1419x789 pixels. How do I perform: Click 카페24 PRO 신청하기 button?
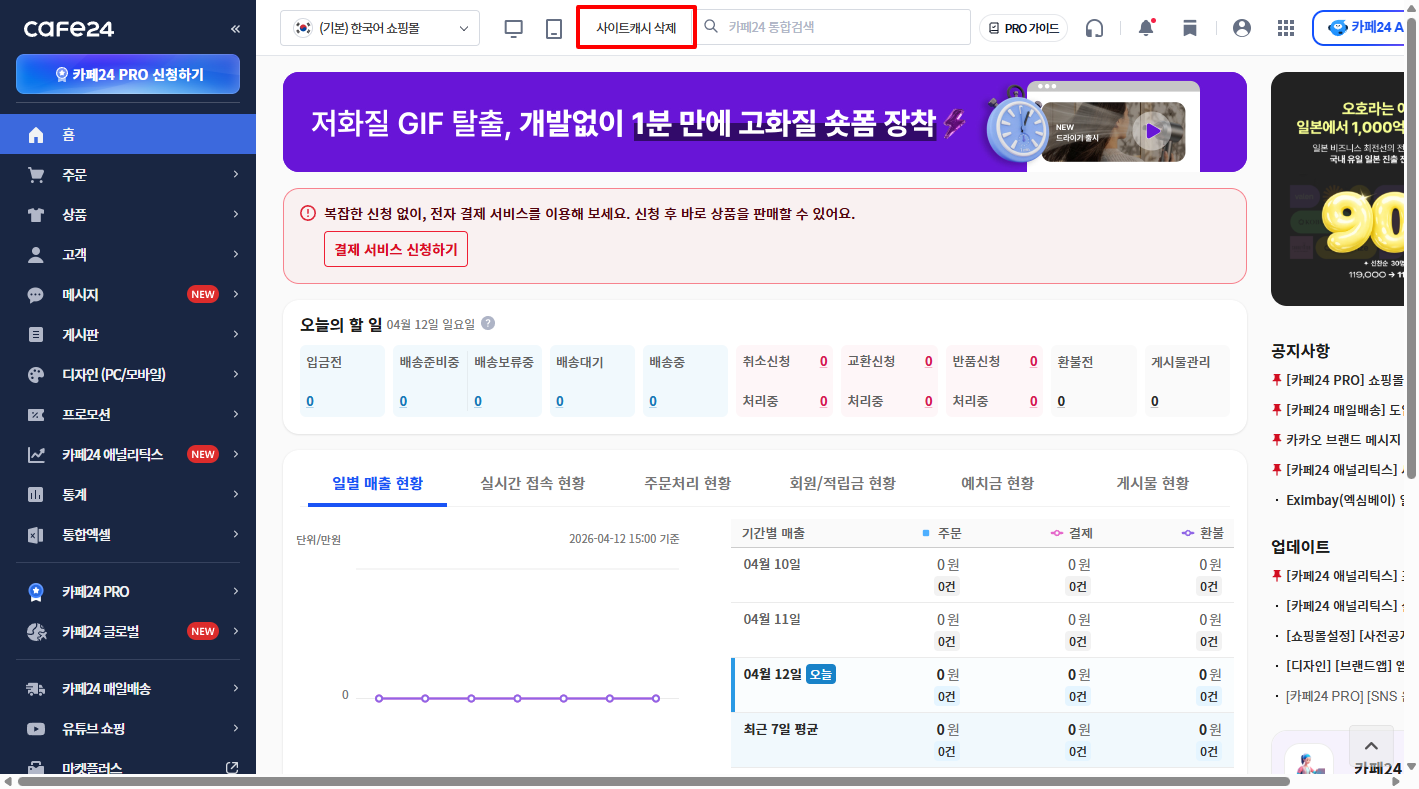point(128,74)
